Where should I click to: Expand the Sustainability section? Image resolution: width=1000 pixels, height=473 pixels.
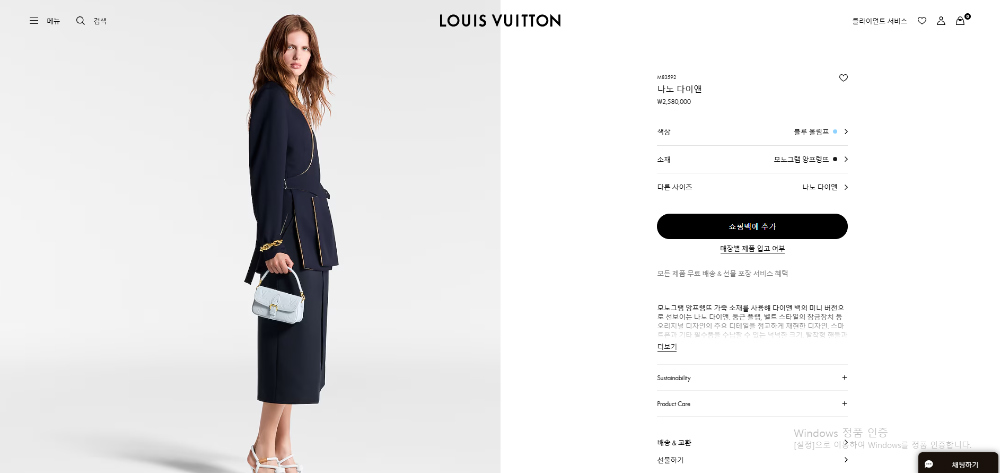[752, 378]
